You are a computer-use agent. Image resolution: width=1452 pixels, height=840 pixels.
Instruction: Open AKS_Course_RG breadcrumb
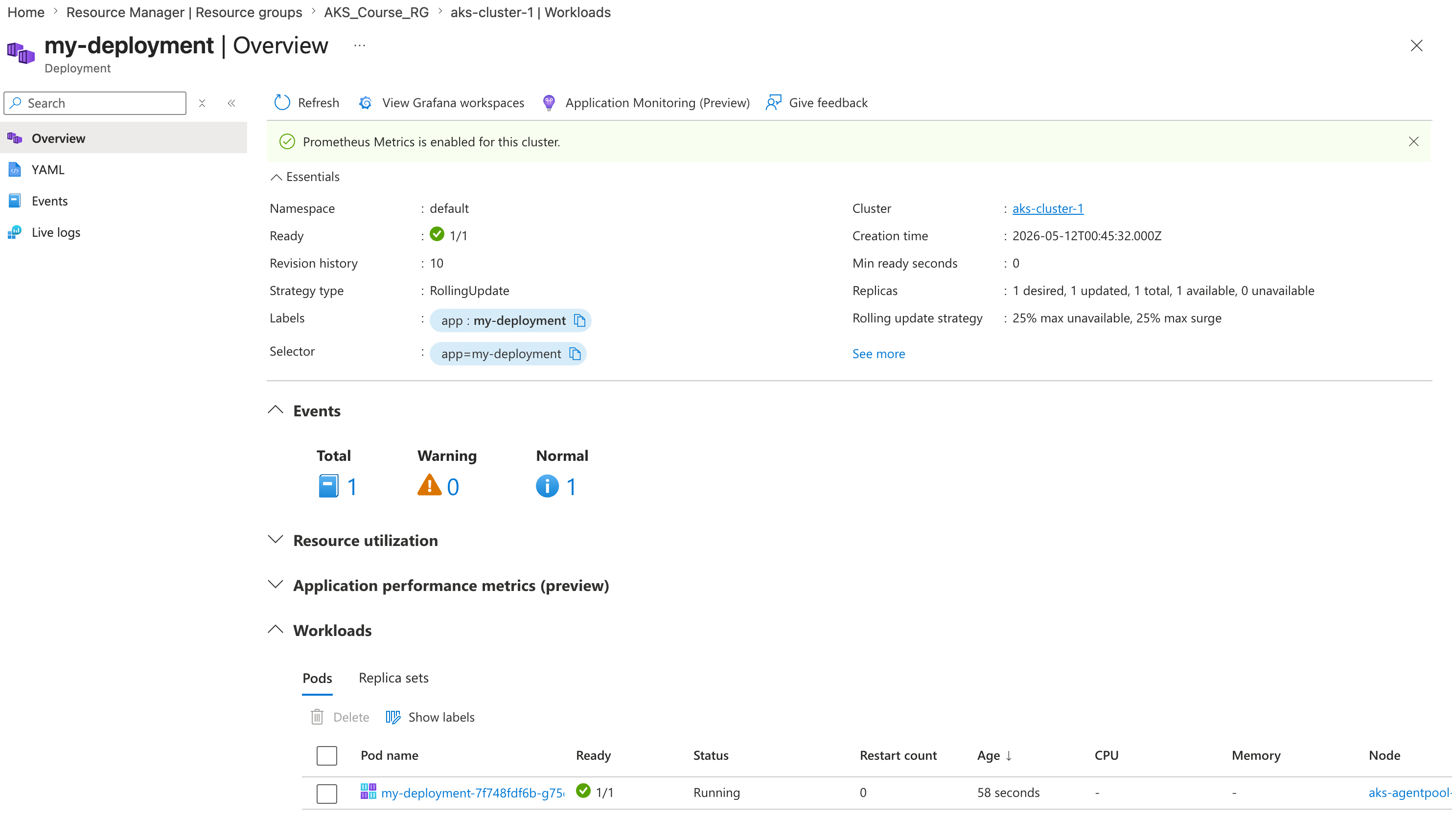376,13
